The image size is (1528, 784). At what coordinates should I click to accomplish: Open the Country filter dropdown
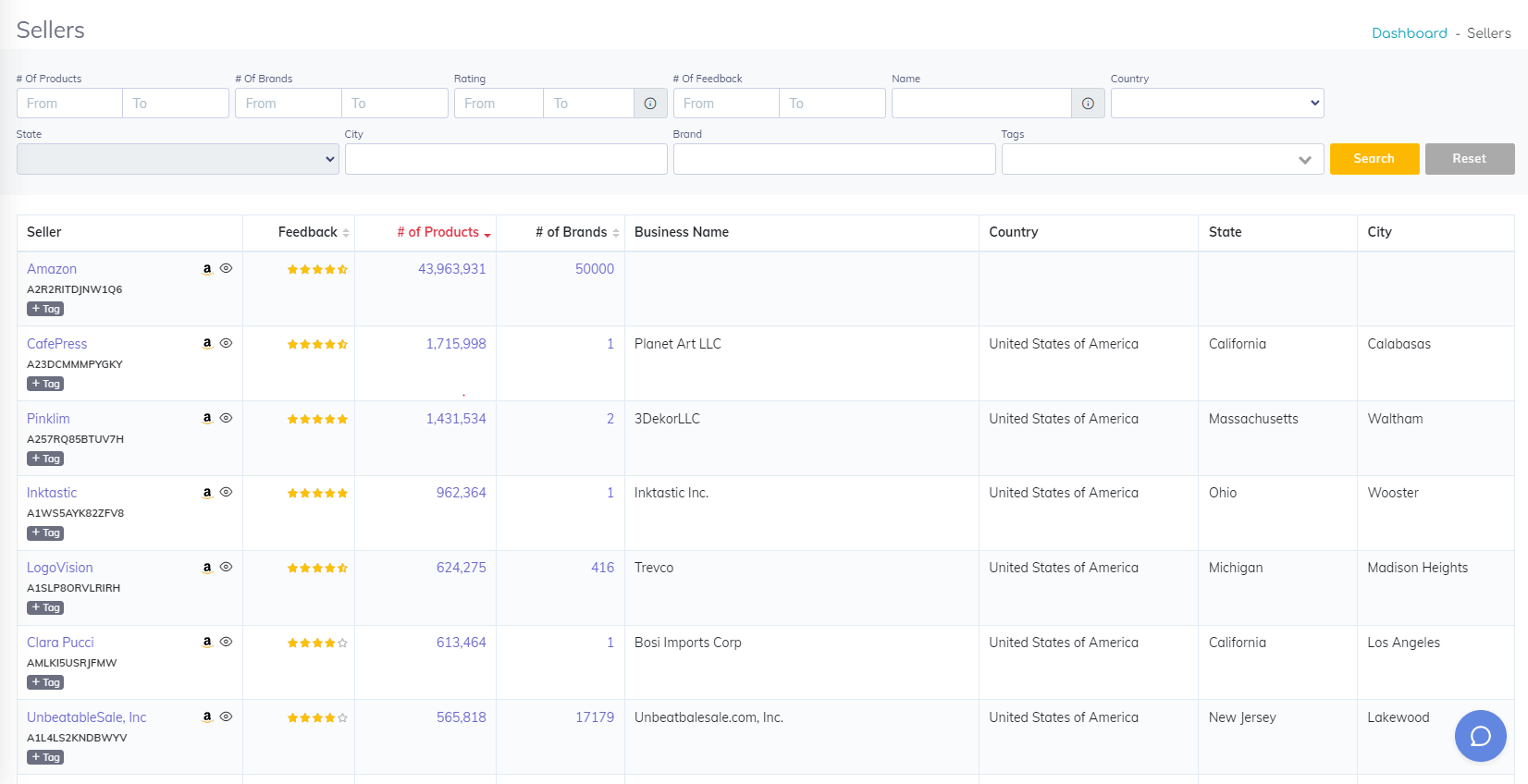point(1217,104)
